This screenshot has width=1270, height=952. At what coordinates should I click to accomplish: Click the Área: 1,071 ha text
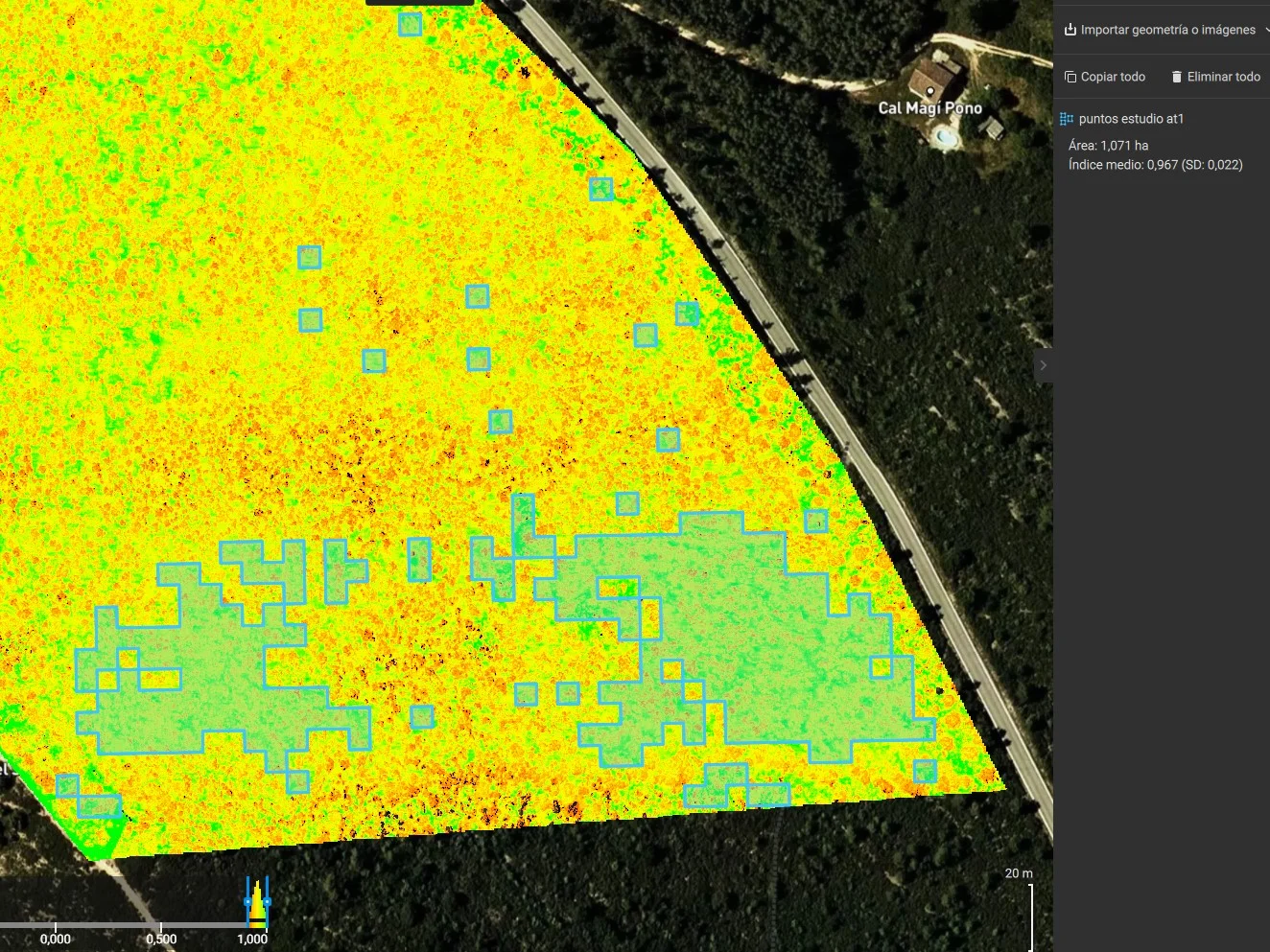1108,146
